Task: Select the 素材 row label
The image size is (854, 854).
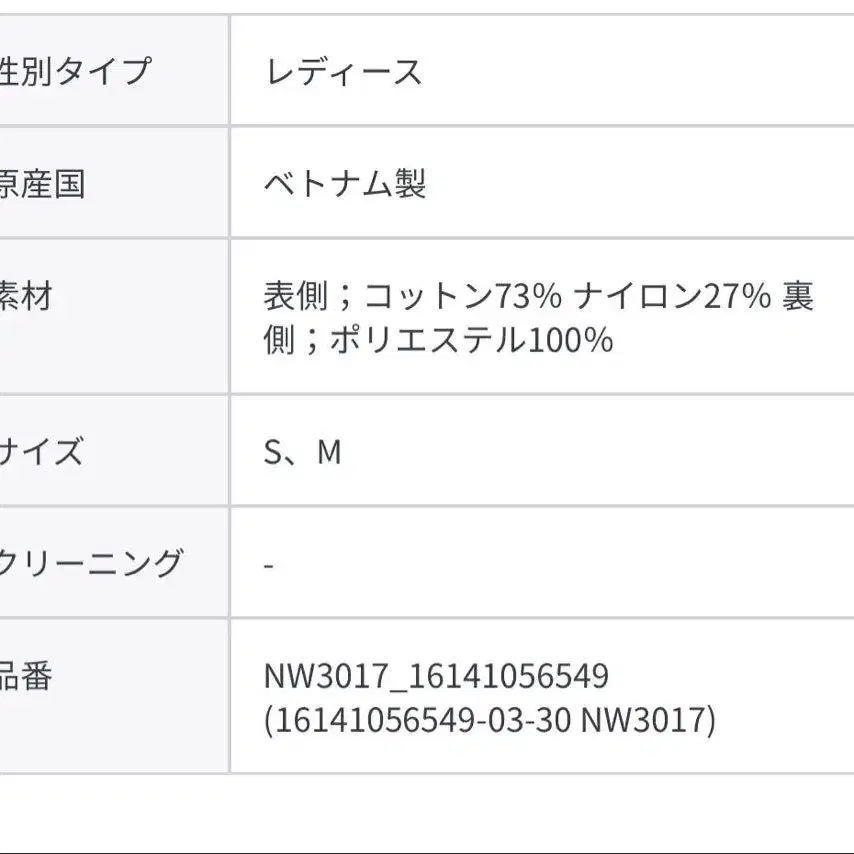Action: (x=26, y=296)
